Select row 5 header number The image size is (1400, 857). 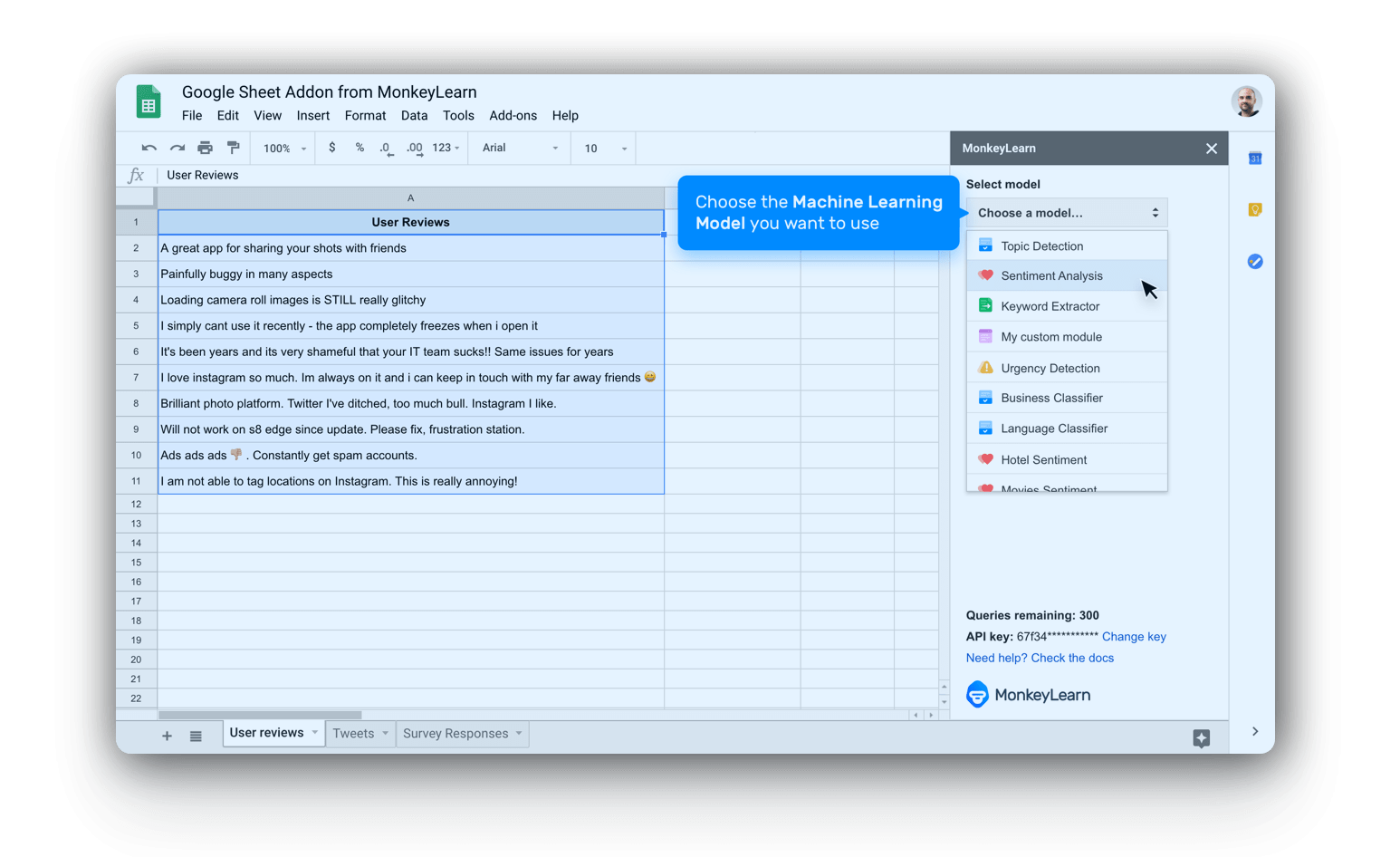(136, 325)
